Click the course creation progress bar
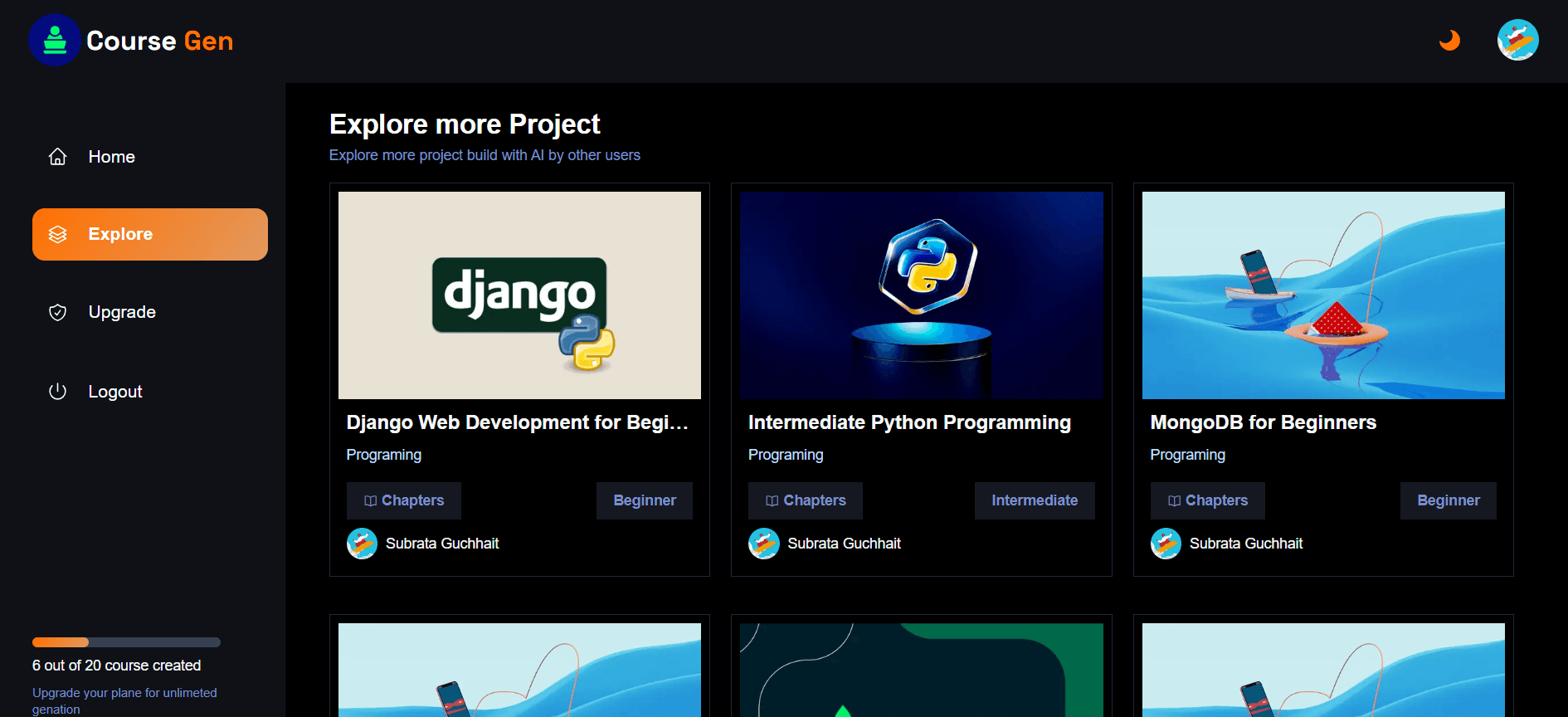Screen dimensions: 1568x717 (x=126, y=642)
